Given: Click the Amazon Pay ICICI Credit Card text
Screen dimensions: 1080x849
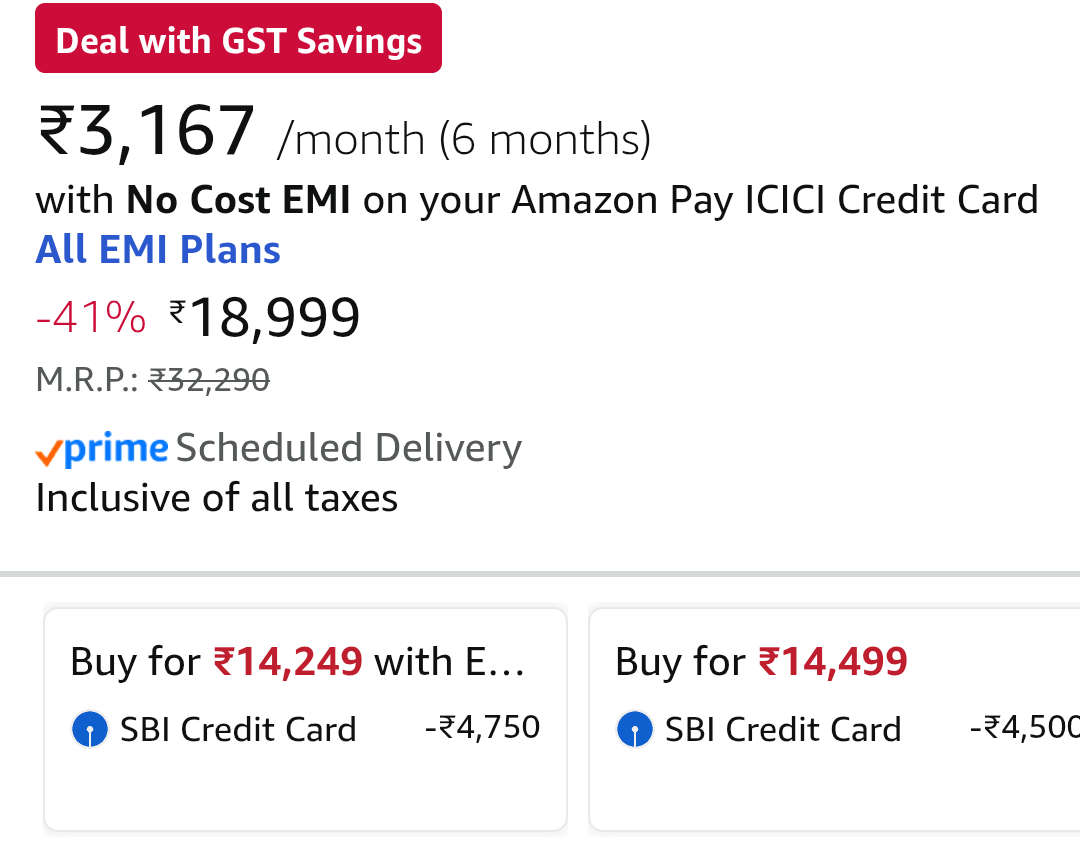Looking at the screenshot, I should [775, 200].
